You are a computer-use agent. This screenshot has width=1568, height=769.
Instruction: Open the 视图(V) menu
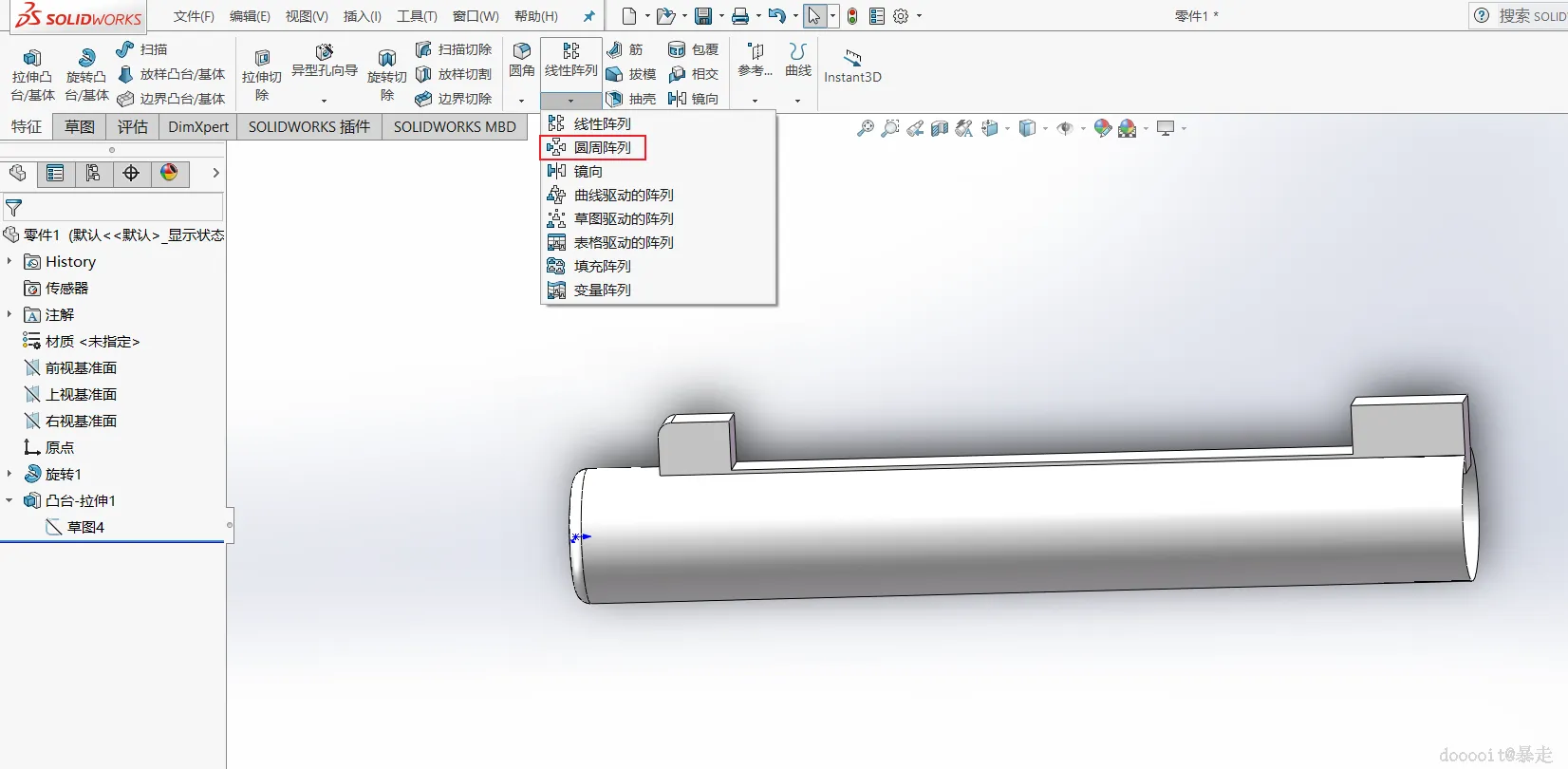pyautogui.click(x=307, y=16)
